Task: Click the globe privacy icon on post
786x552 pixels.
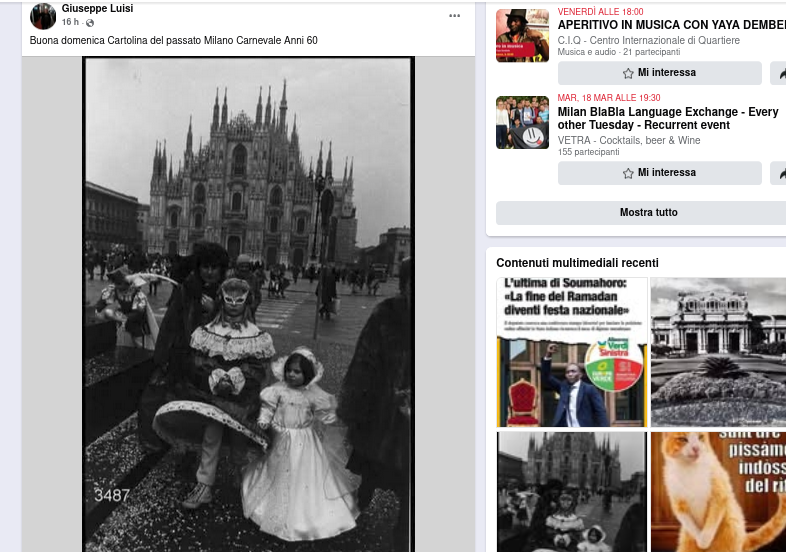Action: click(89, 23)
